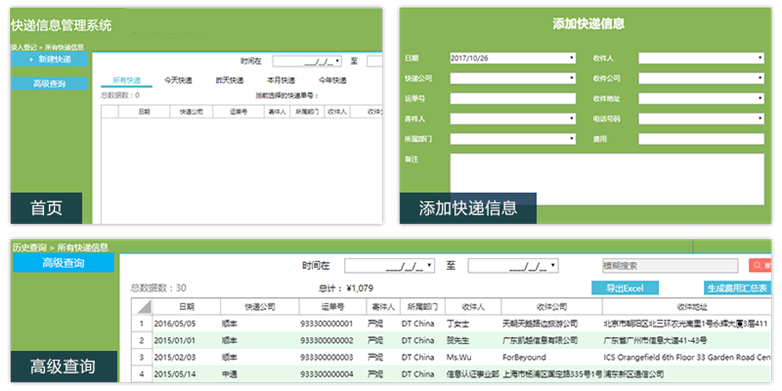Expand the 电话号码 dropdown in the add form

[x=760, y=119]
